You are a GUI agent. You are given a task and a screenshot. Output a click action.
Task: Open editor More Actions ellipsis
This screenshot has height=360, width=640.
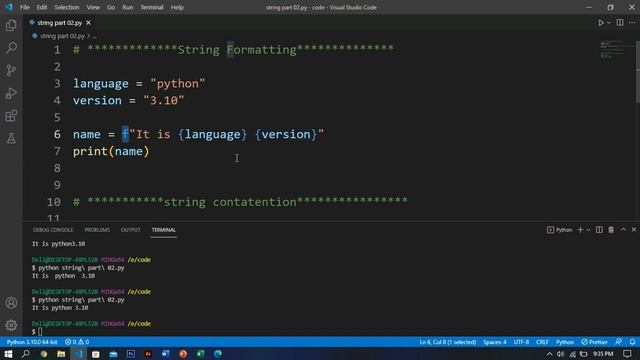click(x=632, y=23)
